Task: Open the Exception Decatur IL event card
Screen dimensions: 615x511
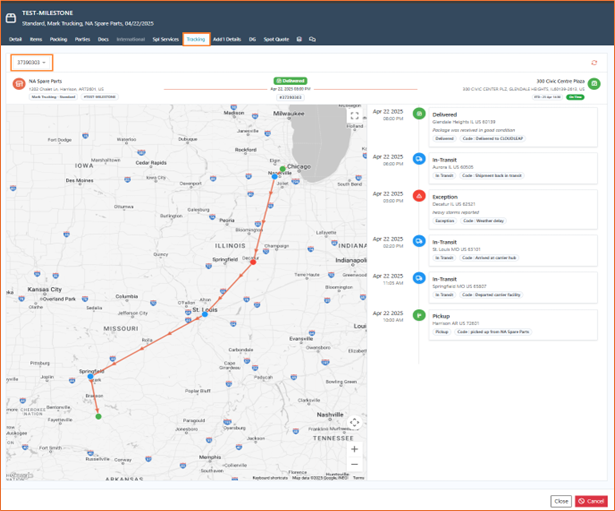Action: [x=513, y=209]
